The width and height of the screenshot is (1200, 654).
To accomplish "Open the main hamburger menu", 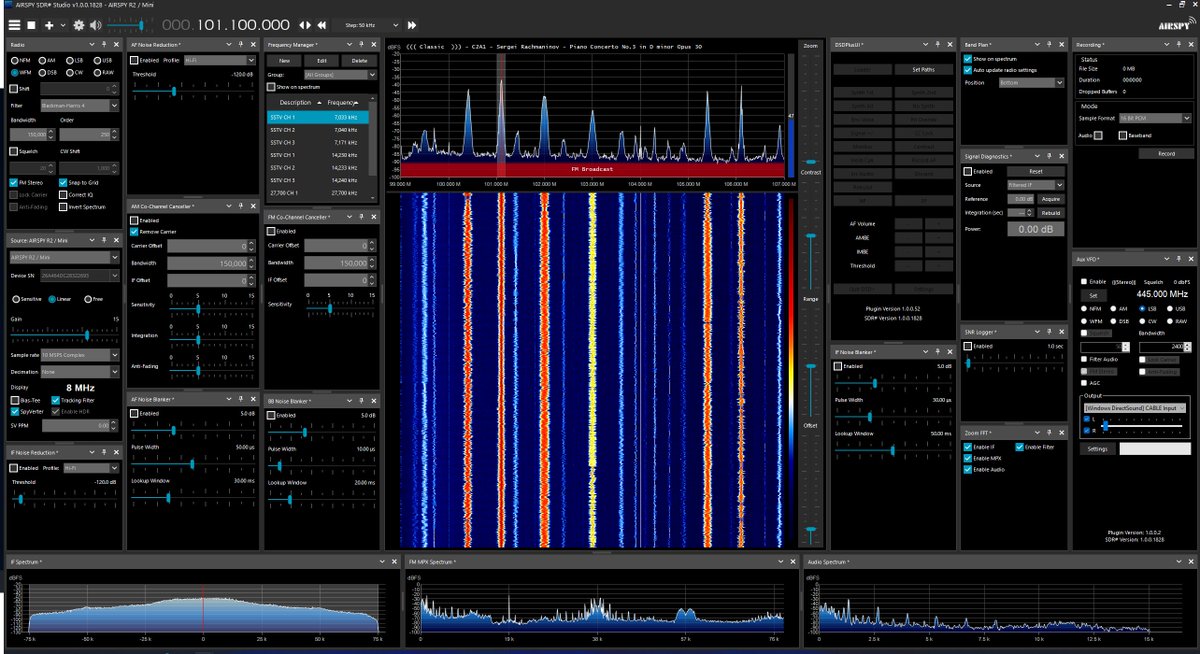I will click(13, 24).
